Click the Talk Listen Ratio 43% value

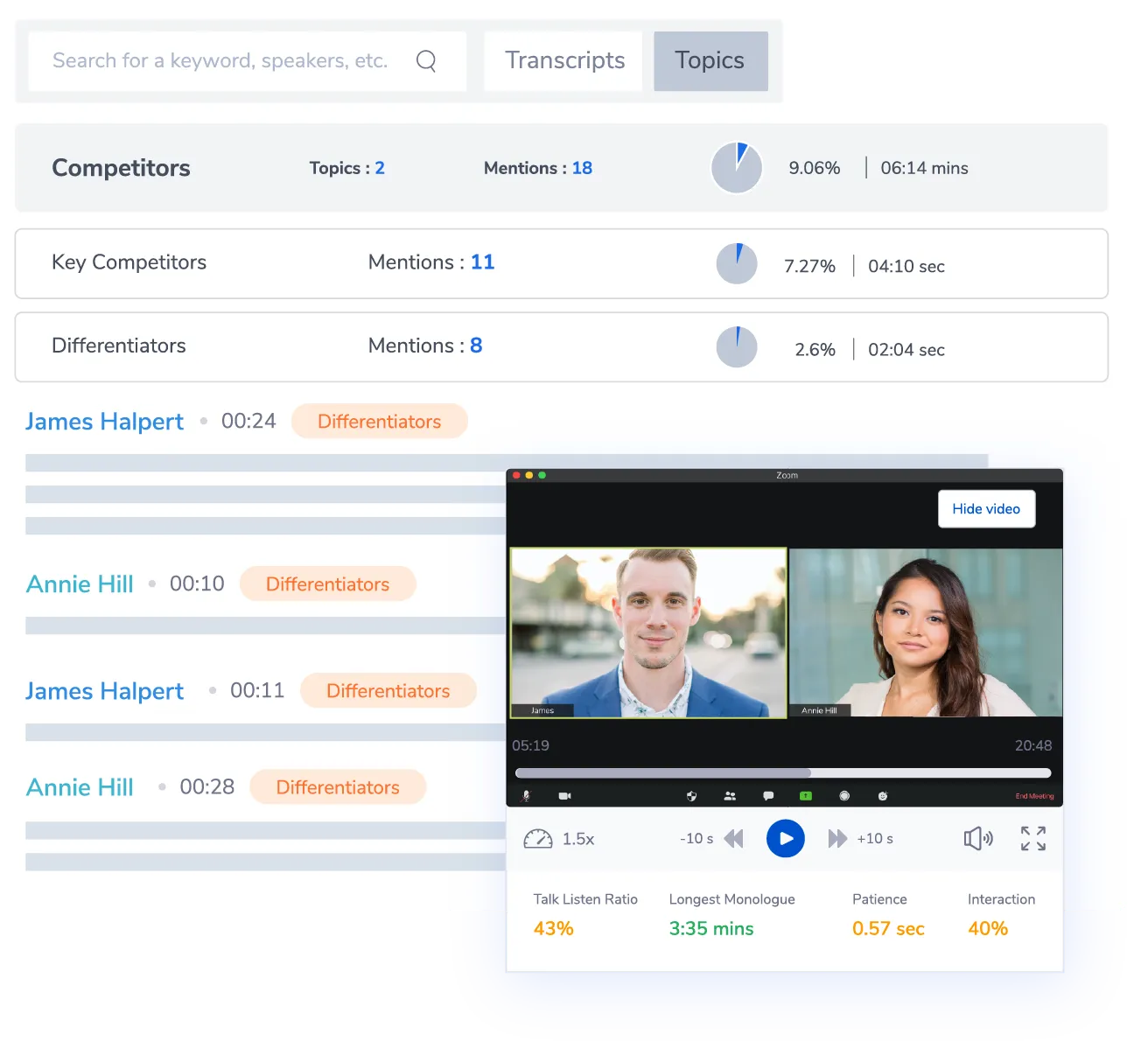click(554, 928)
